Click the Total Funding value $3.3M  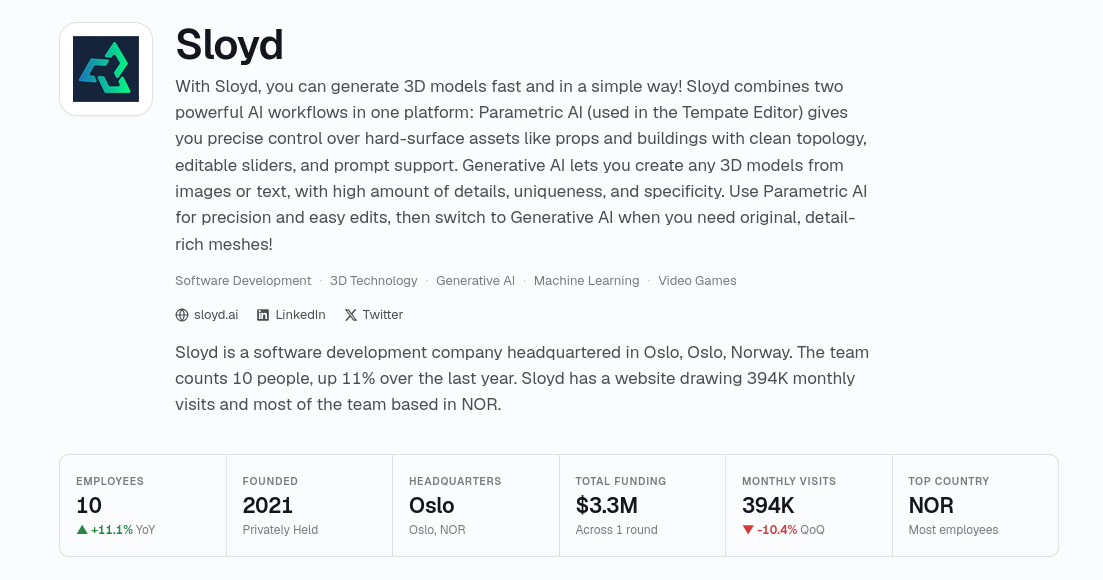coord(606,505)
